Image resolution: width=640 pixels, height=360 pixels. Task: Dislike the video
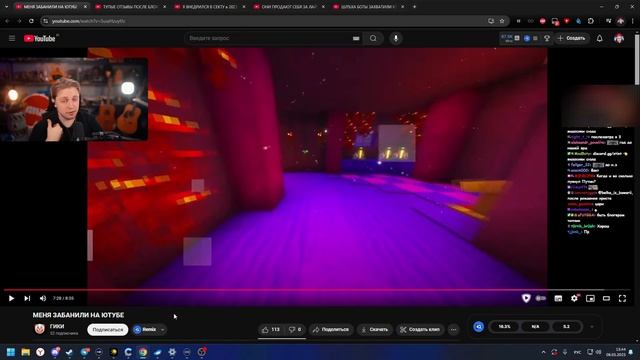[295, 329]
